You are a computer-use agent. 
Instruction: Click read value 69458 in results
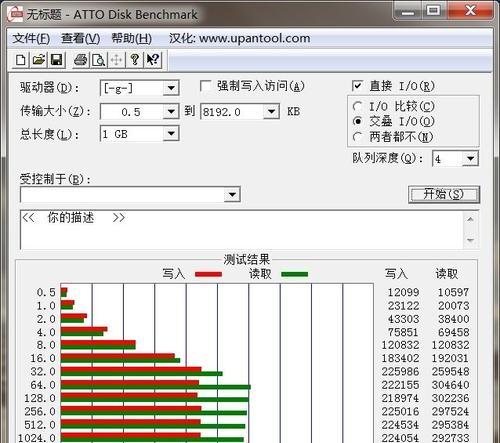[453, 332]
